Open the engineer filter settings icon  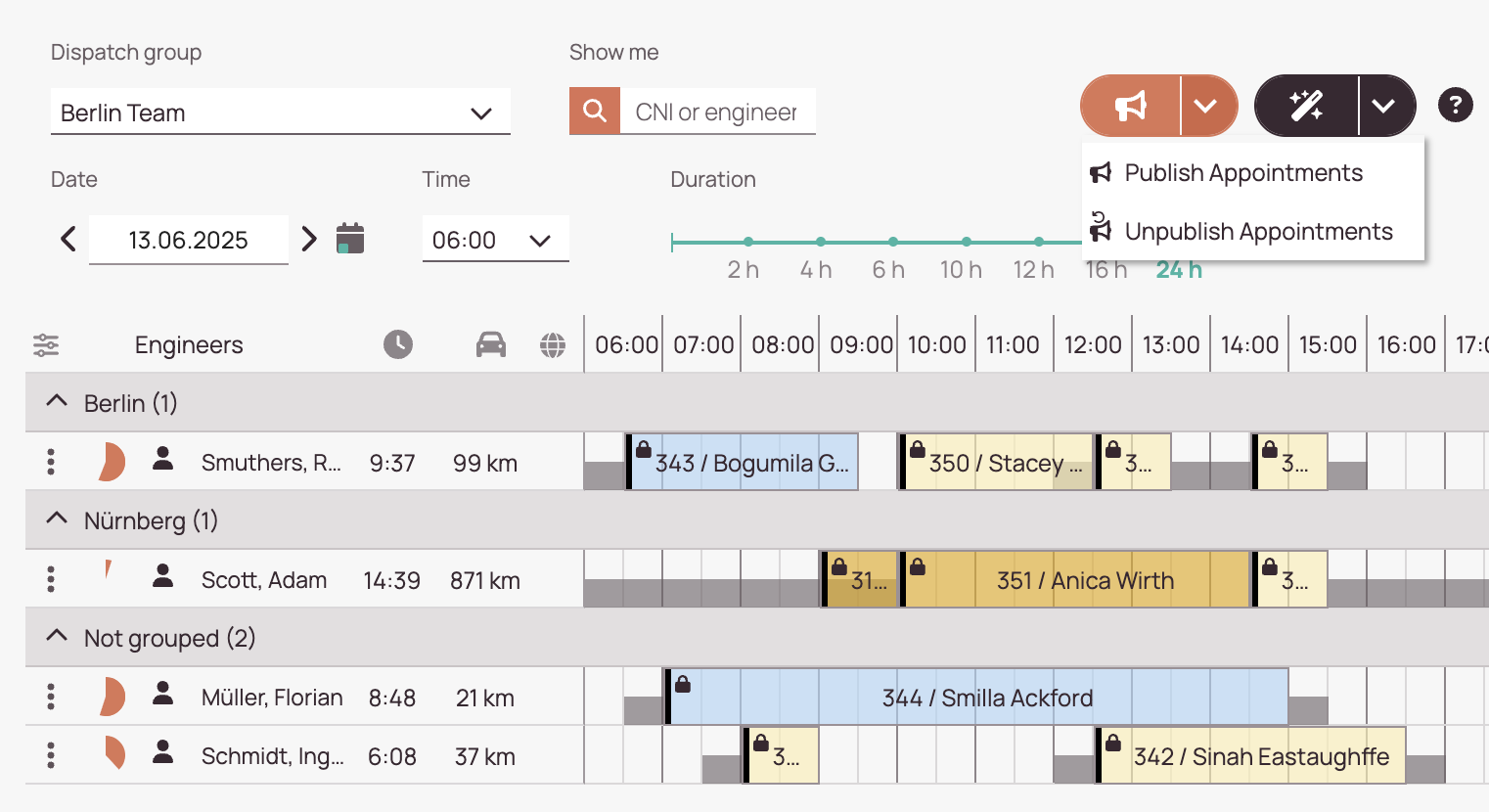[x=46, y=345]
